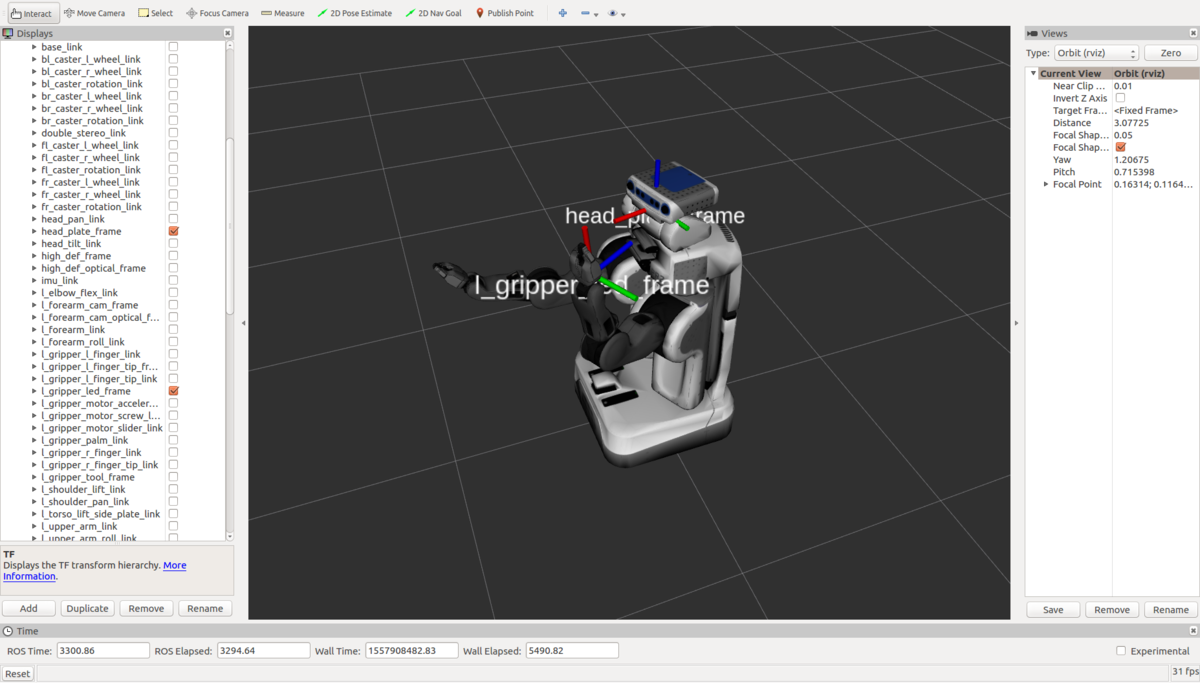The image size is (1200, 683).
Task: Enable the imu_link frame checkbox
Action: point(173,280)
